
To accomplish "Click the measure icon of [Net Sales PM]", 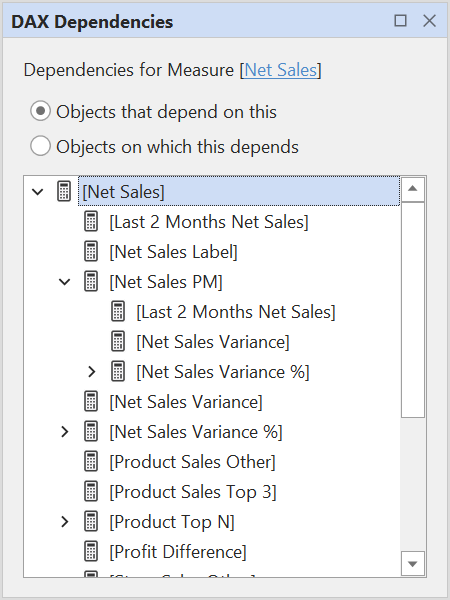I will 91,282.
